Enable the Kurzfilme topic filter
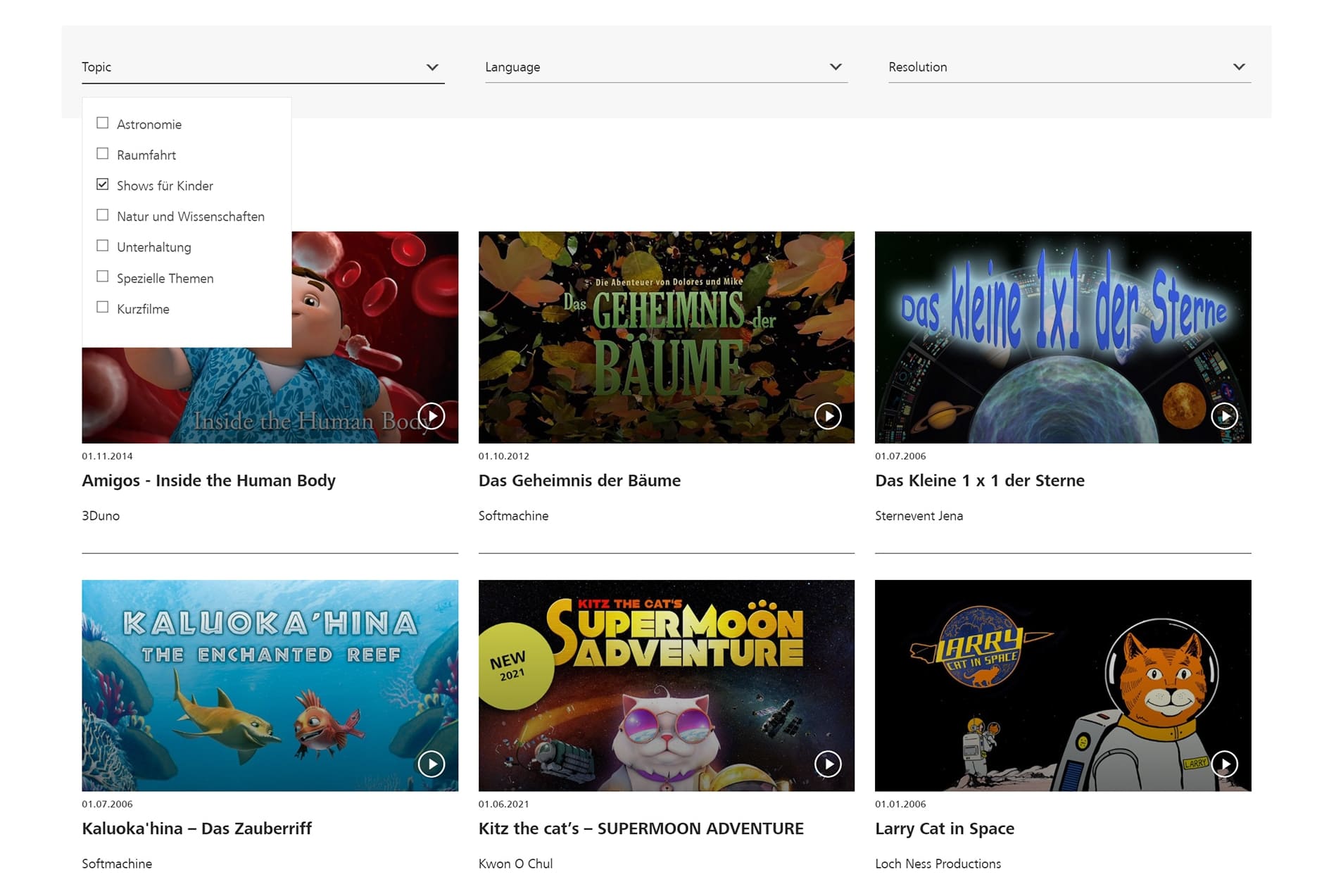 coord(103,307)
